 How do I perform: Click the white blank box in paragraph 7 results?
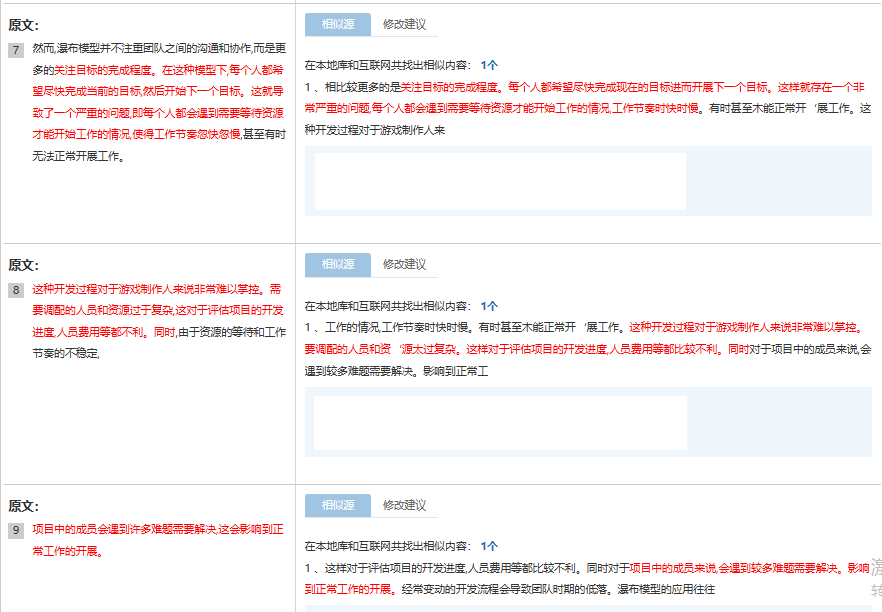tap(500, 181)
